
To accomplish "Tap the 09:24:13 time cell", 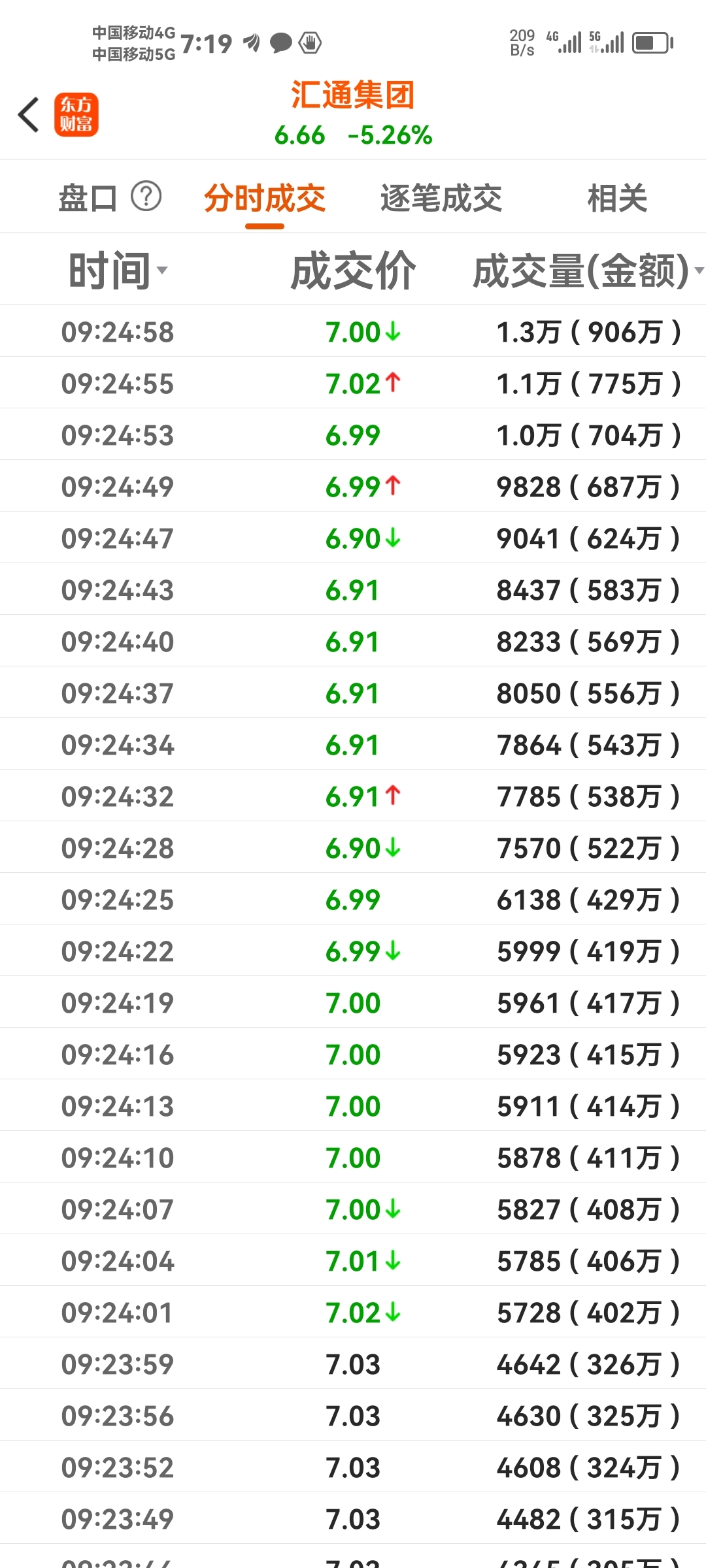I will tap(118, 1106).
